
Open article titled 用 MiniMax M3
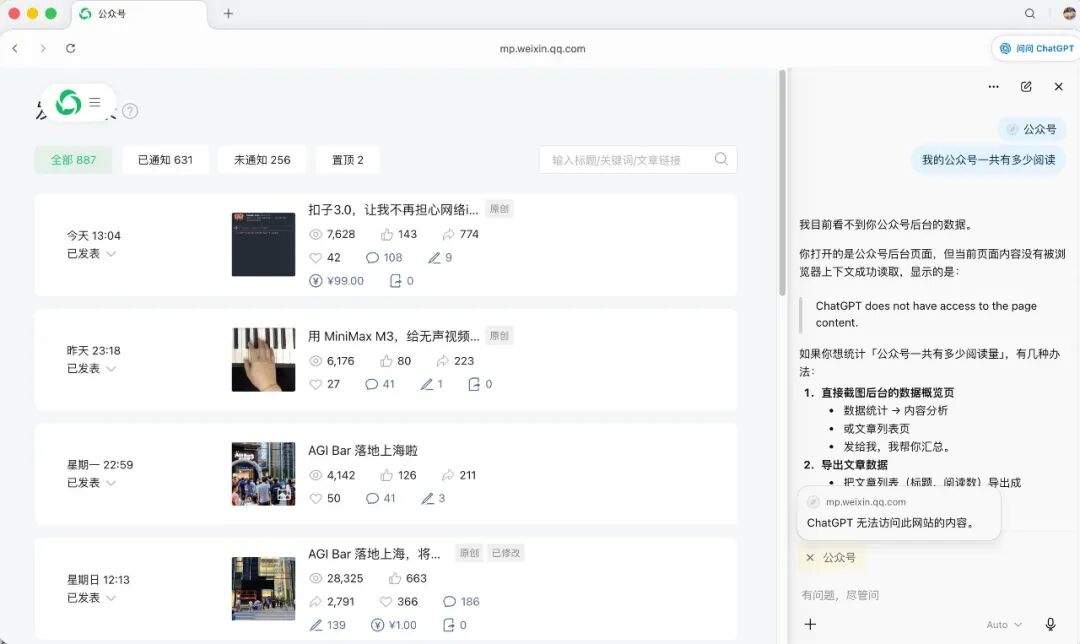393,336
